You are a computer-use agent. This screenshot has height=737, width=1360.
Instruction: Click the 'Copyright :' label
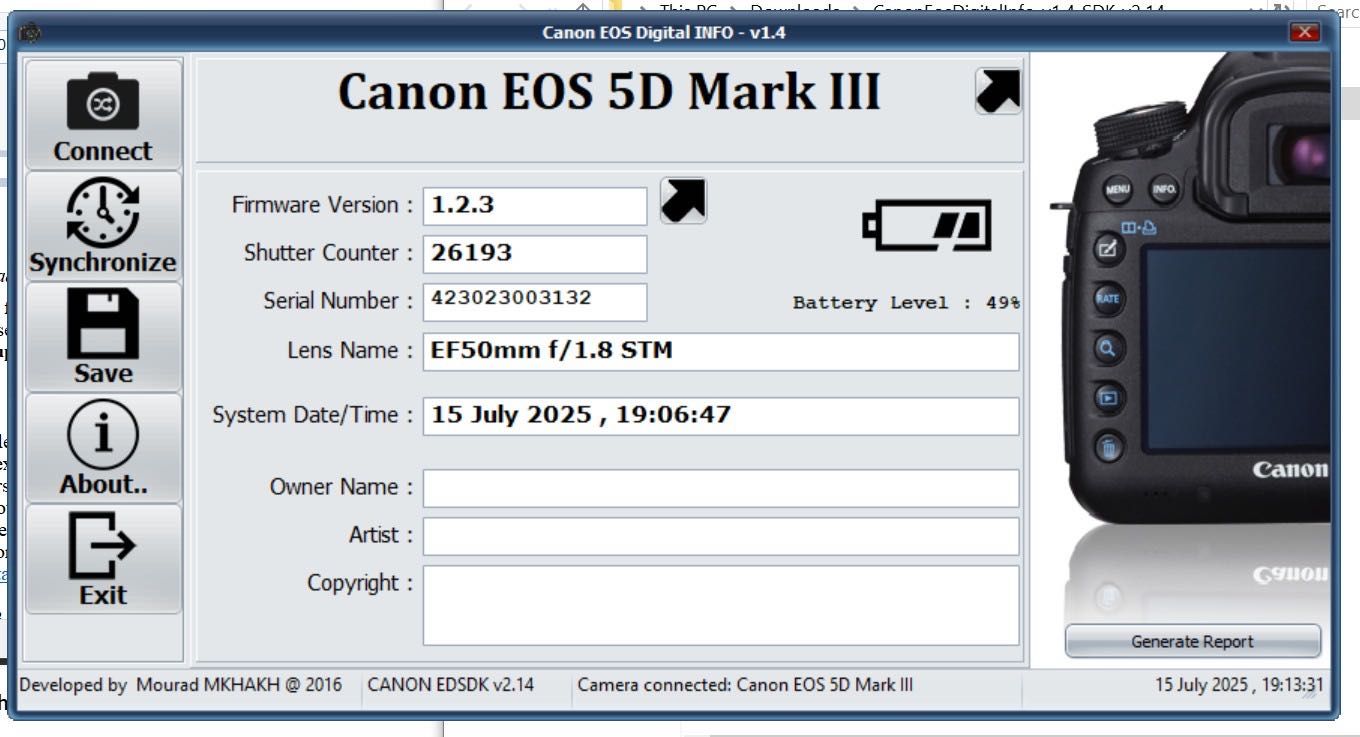coord(360,583)
